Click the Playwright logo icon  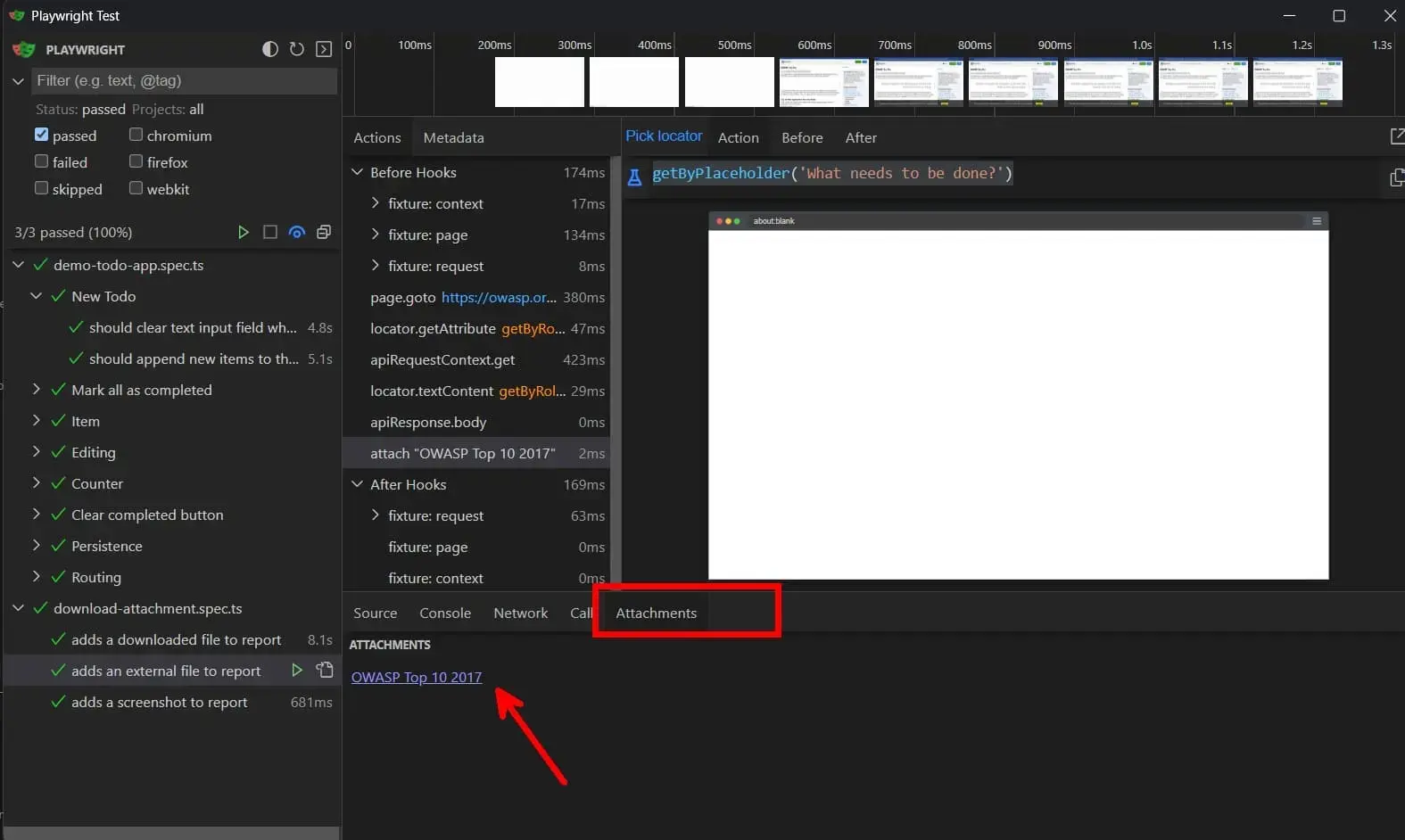(x=24, y=49)
